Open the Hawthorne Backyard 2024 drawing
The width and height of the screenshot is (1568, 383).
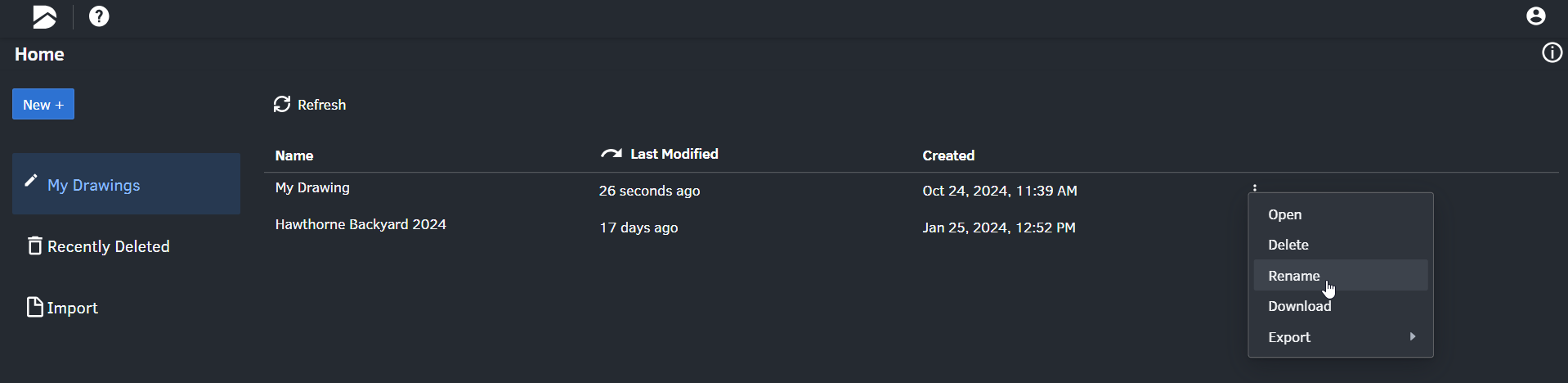[x=361, y=224]
